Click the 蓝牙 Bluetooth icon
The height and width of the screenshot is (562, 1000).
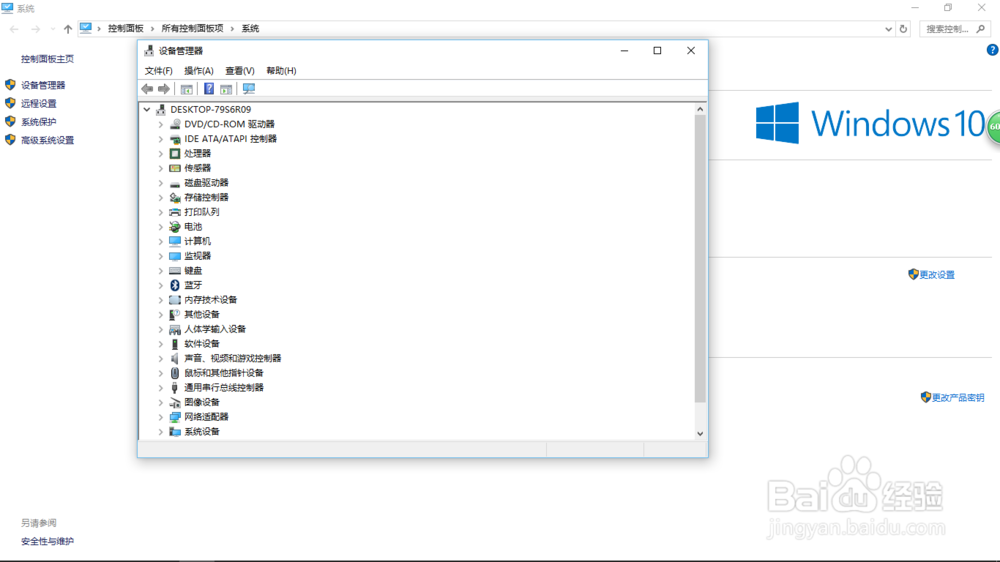[x=175, y=285]
